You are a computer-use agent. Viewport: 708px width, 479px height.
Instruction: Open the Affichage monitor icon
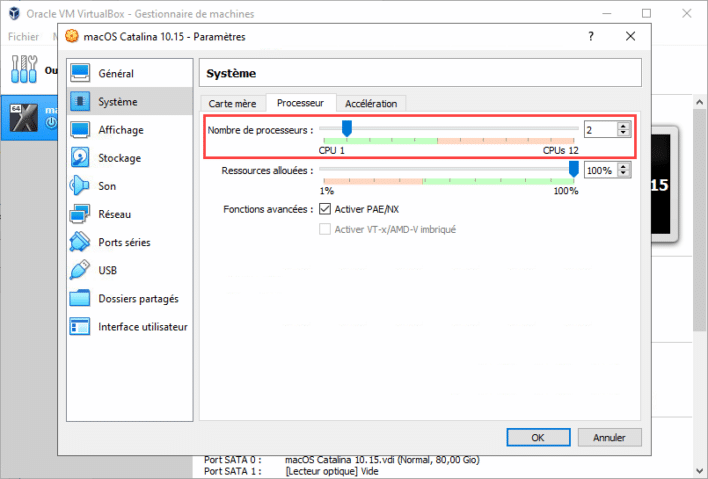point(80,130)
